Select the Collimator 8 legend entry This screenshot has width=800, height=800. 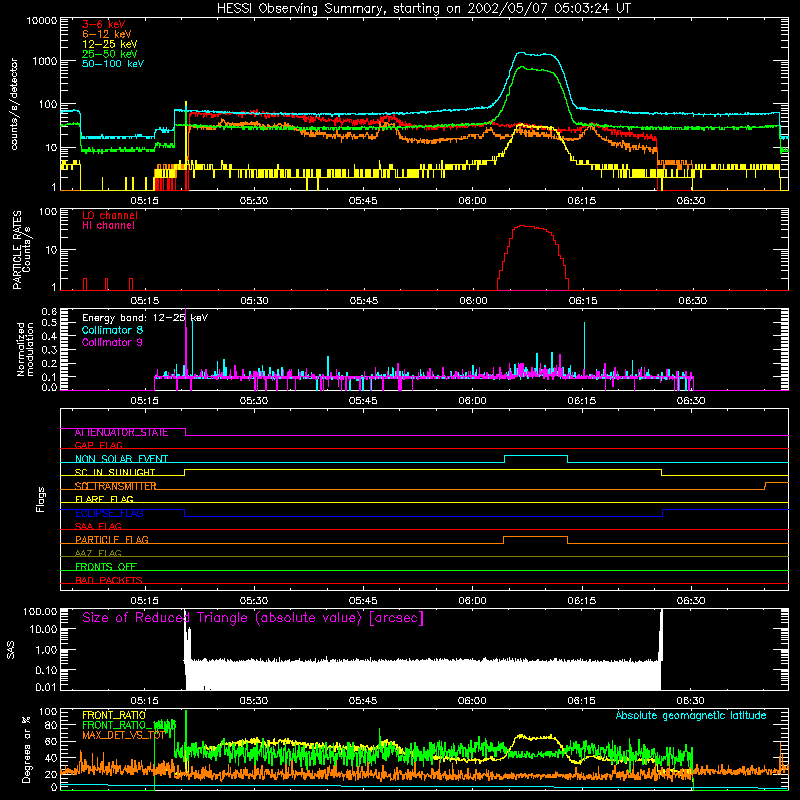(x=112, y=330)
